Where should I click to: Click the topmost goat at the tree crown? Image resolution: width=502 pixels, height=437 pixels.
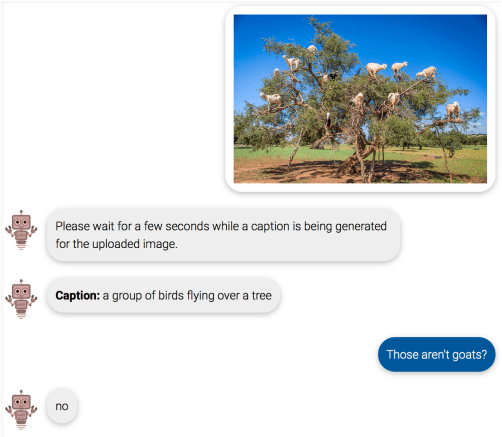click(312, 49)
